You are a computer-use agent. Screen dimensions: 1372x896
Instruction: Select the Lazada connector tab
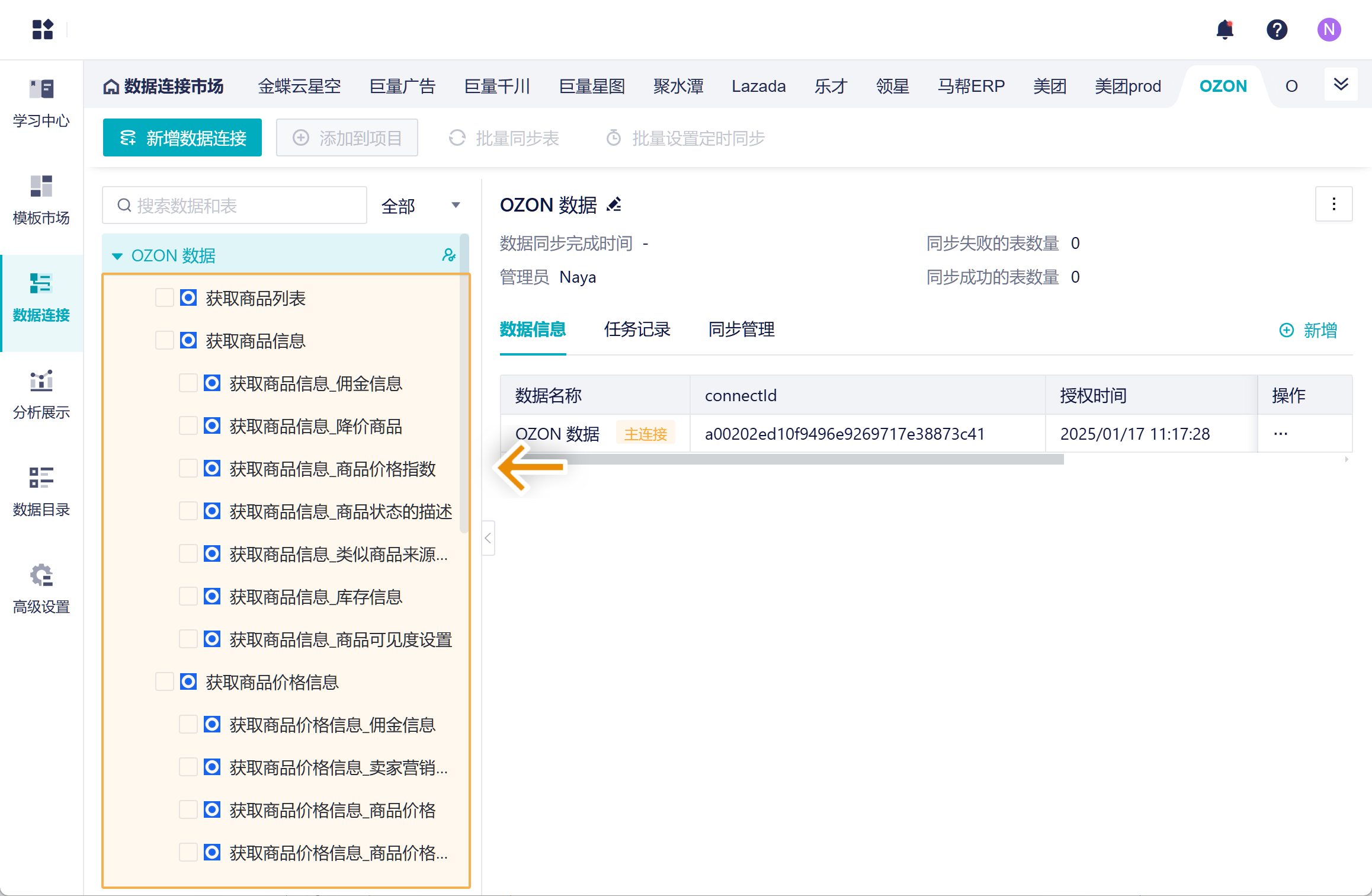pyautogui.click(x=758, y=87)
